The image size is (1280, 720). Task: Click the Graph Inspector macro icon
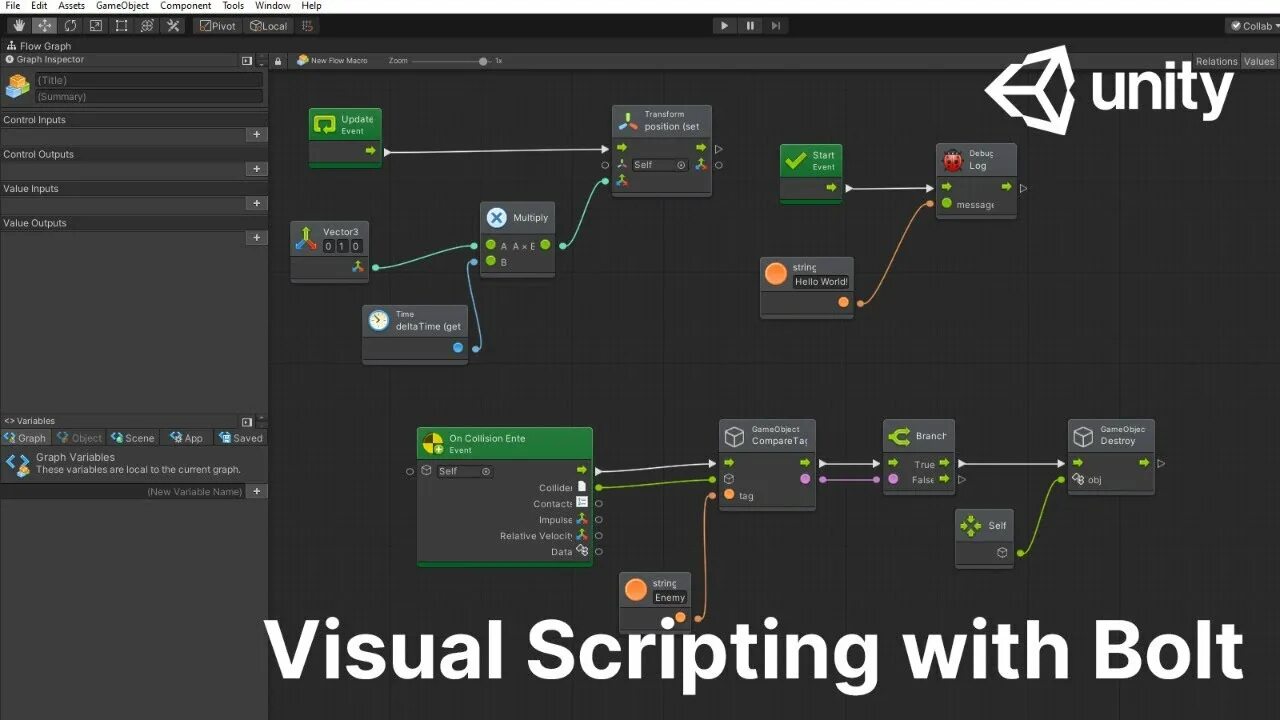click(17, 86)
